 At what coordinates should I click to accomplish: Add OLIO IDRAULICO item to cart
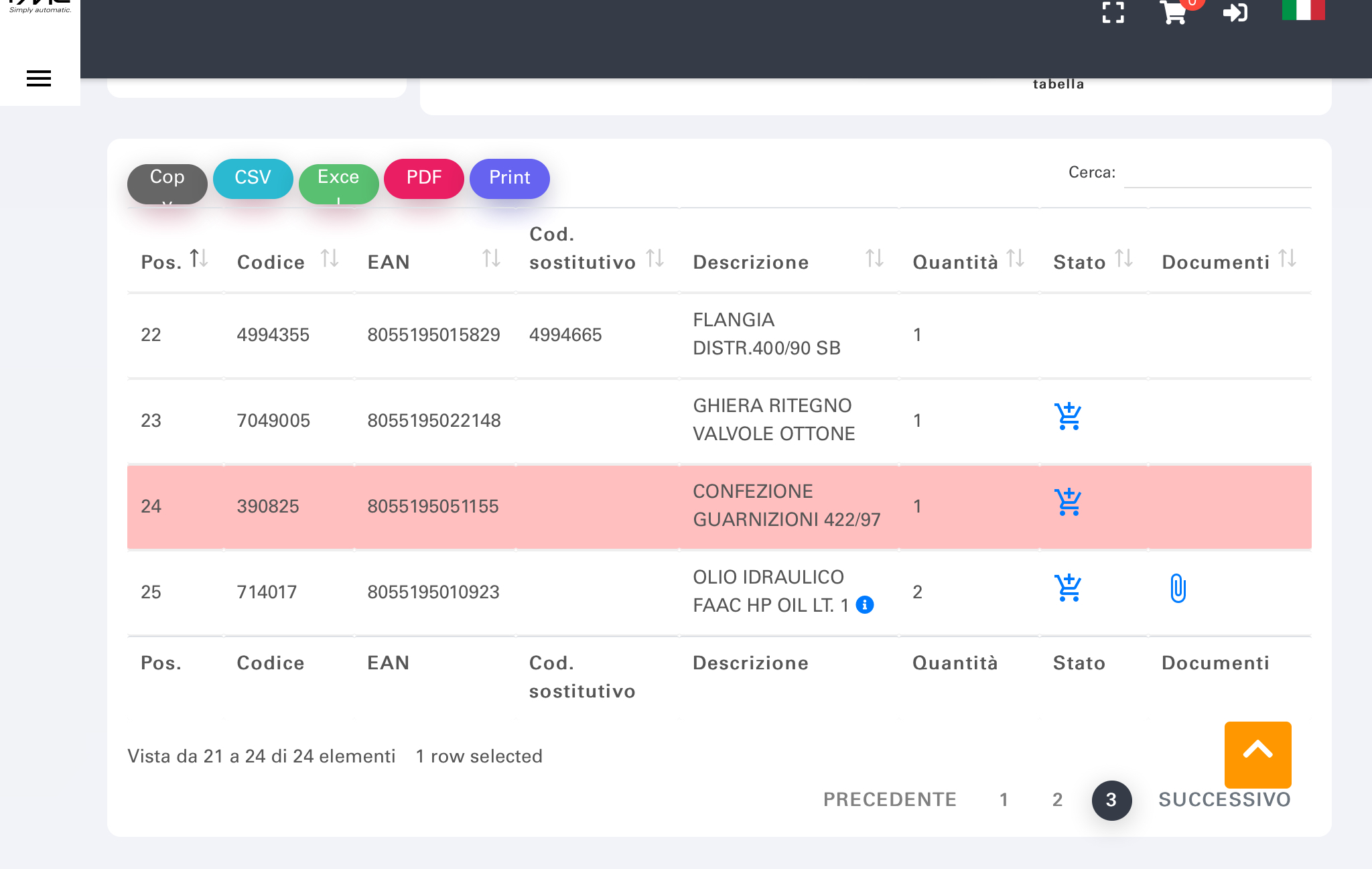click(x=1068, y=588)
